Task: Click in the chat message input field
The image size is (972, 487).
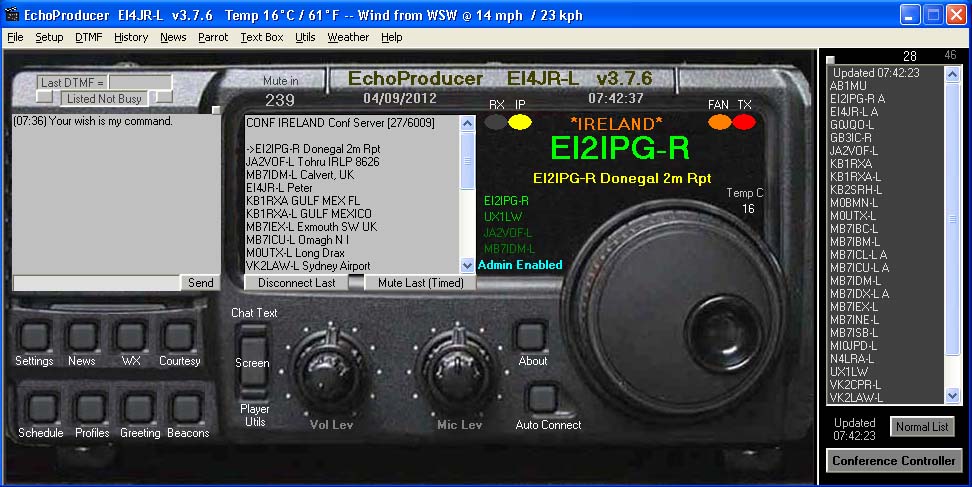Action: point(96,283)
